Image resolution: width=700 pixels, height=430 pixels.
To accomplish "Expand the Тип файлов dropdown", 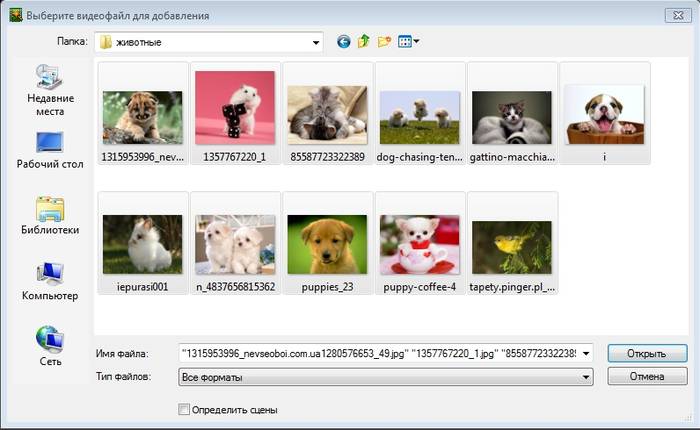I will click(586, 378).
